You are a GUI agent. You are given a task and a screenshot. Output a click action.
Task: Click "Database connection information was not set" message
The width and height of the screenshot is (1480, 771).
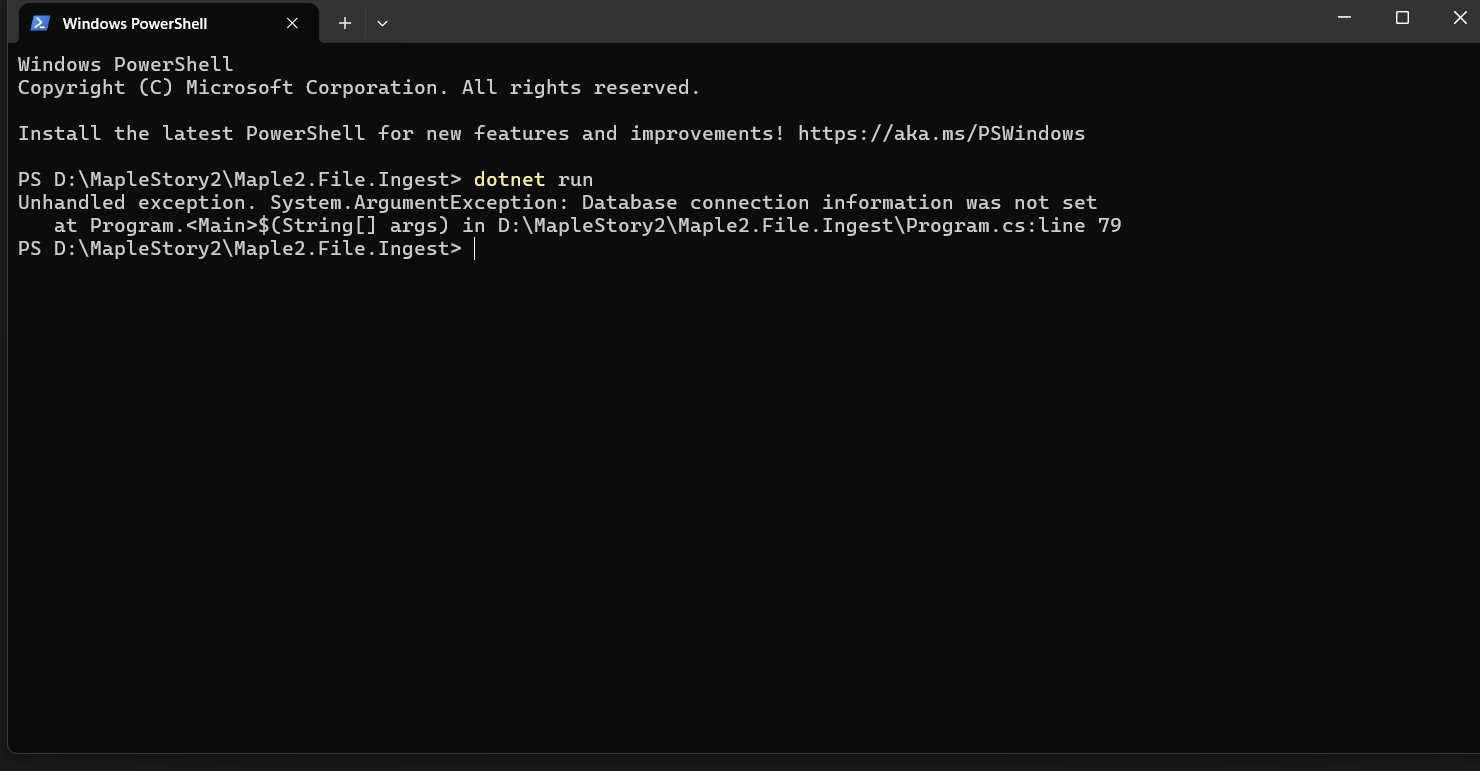pyautogui.click(x=839, y=203)
